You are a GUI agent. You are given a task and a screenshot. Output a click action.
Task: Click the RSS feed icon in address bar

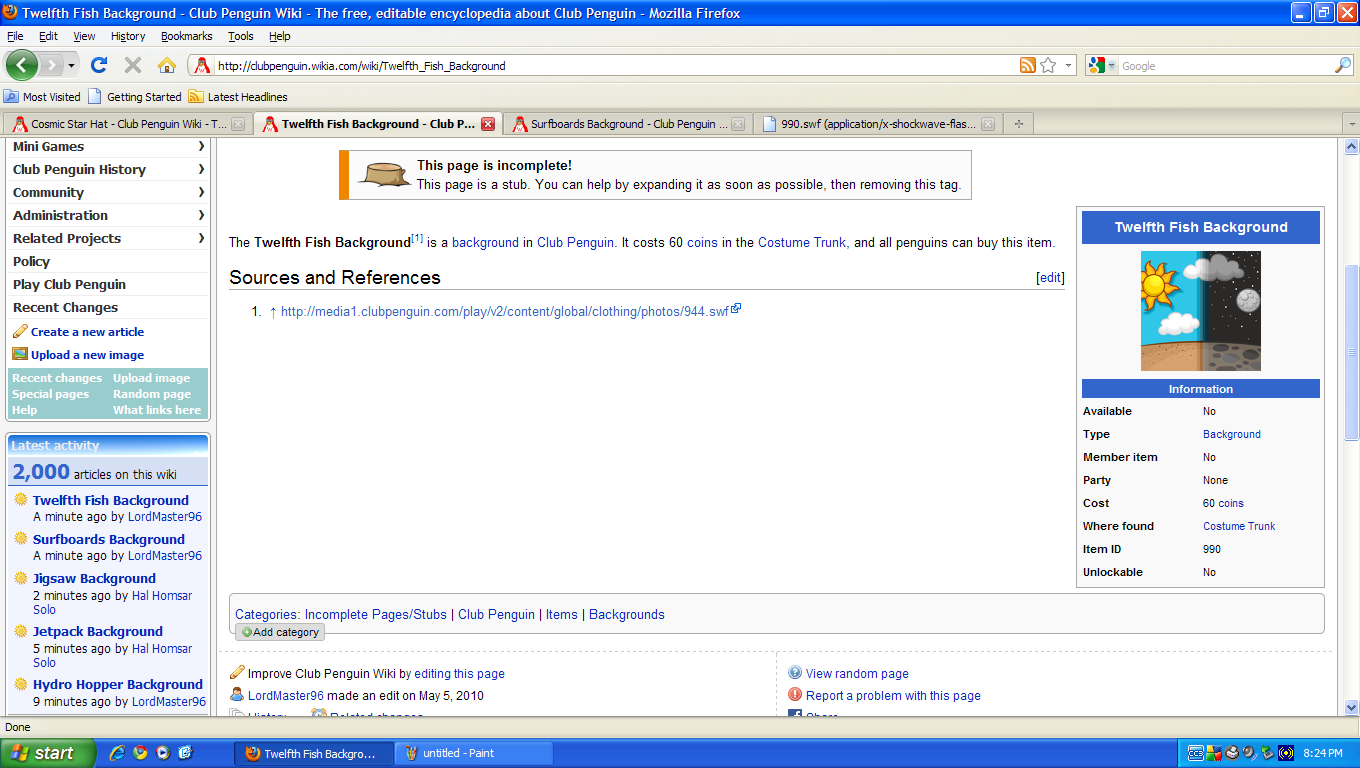(x=1027, y=65)
